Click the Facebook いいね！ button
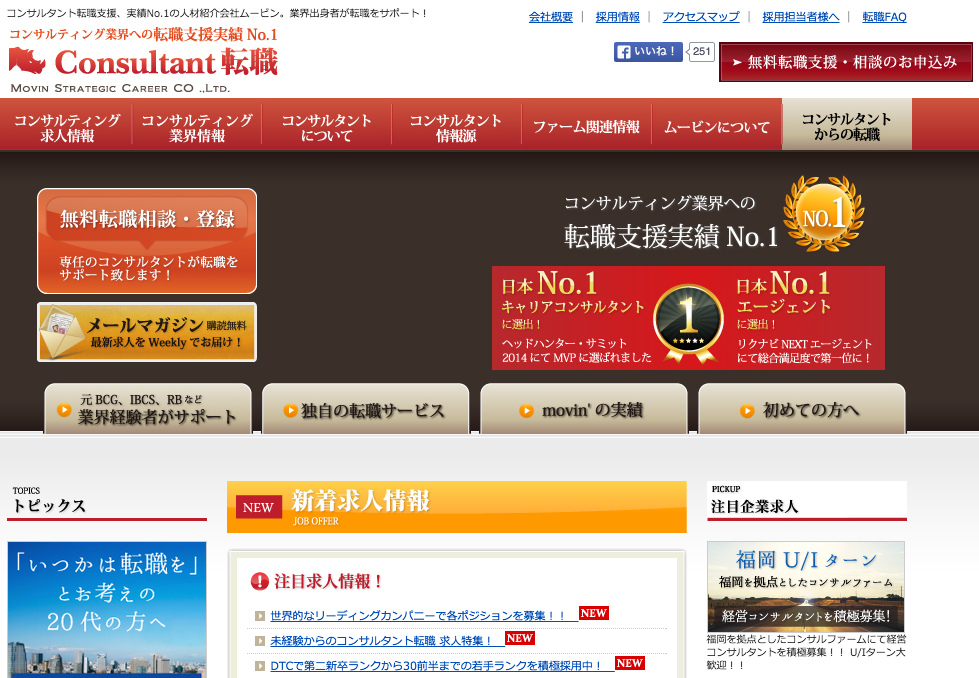 [x=647, y=52]
